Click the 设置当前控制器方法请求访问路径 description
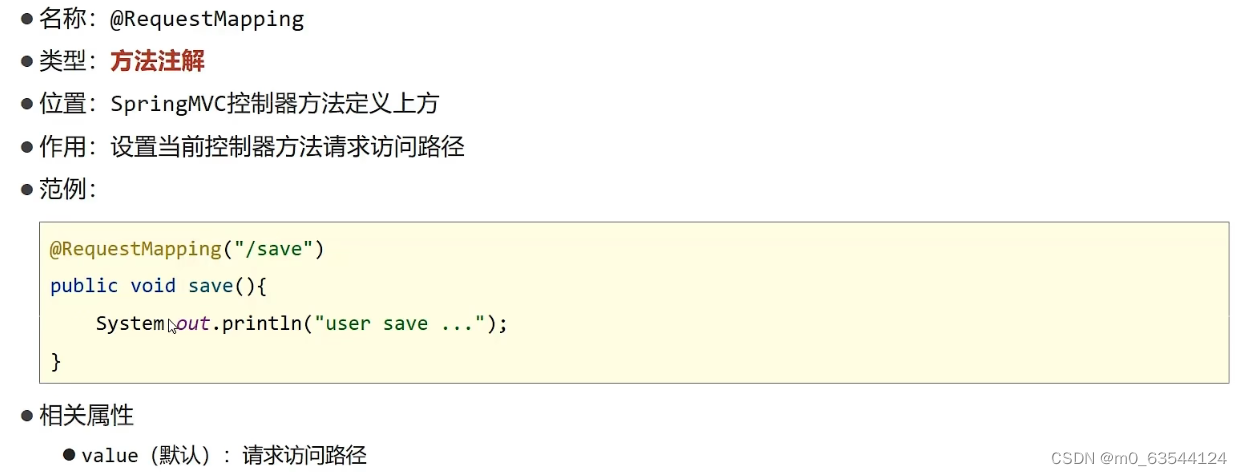 pyautogui.click(x=287, y=147)
